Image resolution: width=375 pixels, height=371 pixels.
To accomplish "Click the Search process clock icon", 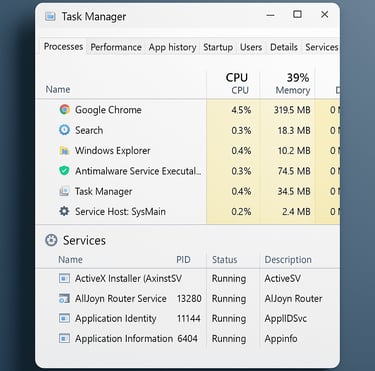I will pyautogui.click(x=64, y=130).
